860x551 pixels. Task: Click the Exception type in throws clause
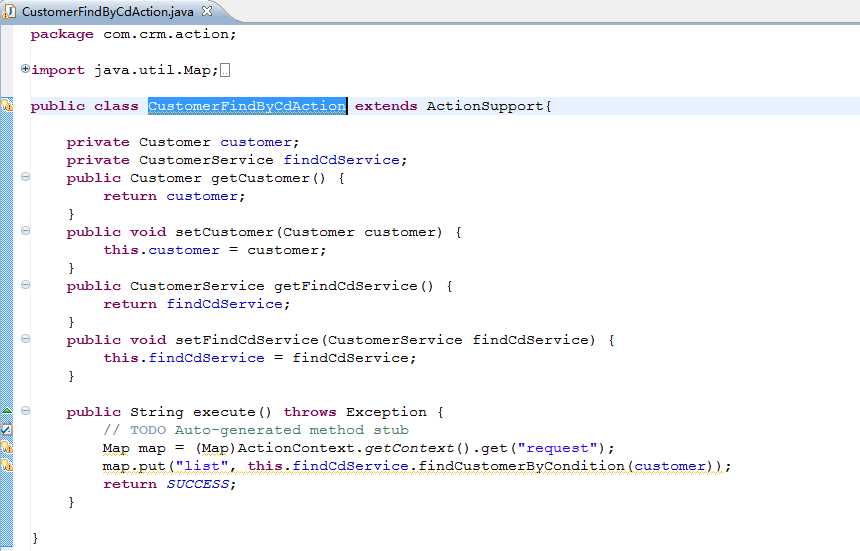386,412
